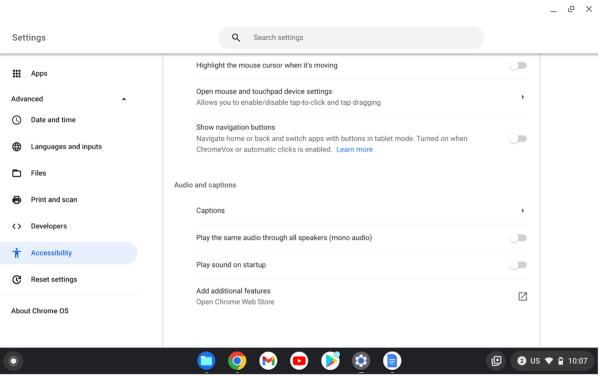600x376 pixels.
Task: Click the Wi-Fi icon in system tray
Action: coord(549,361)
